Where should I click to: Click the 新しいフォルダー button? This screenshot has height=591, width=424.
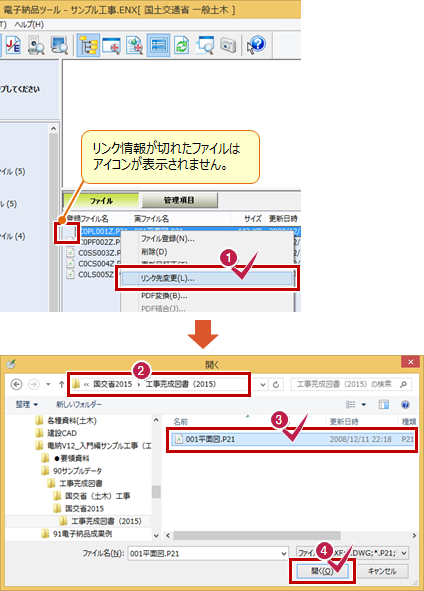coord(79,404)
